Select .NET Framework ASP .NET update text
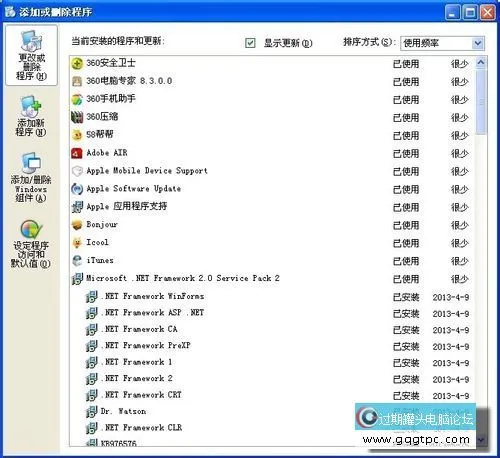Image resolution: width=500 pixels, height=458 pixels. pos(152,312)
